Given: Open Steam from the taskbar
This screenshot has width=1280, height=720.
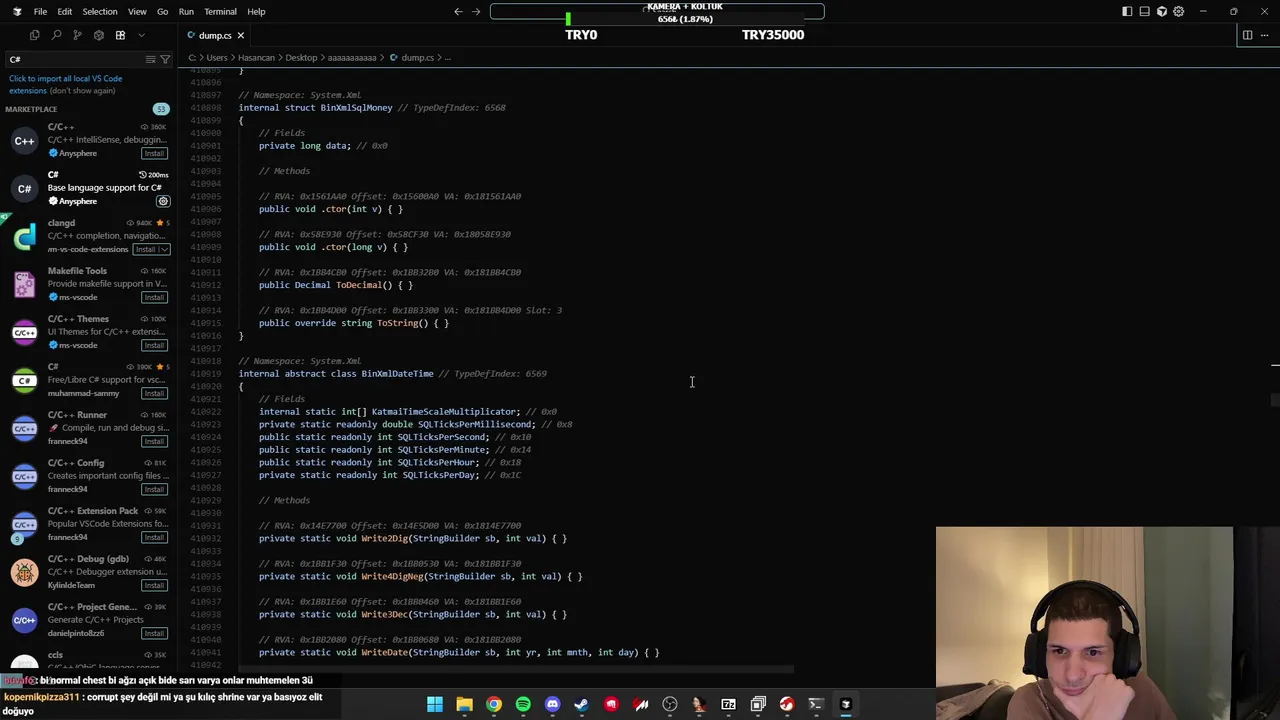Looking at the screenshot, I should tap(582, 704).
